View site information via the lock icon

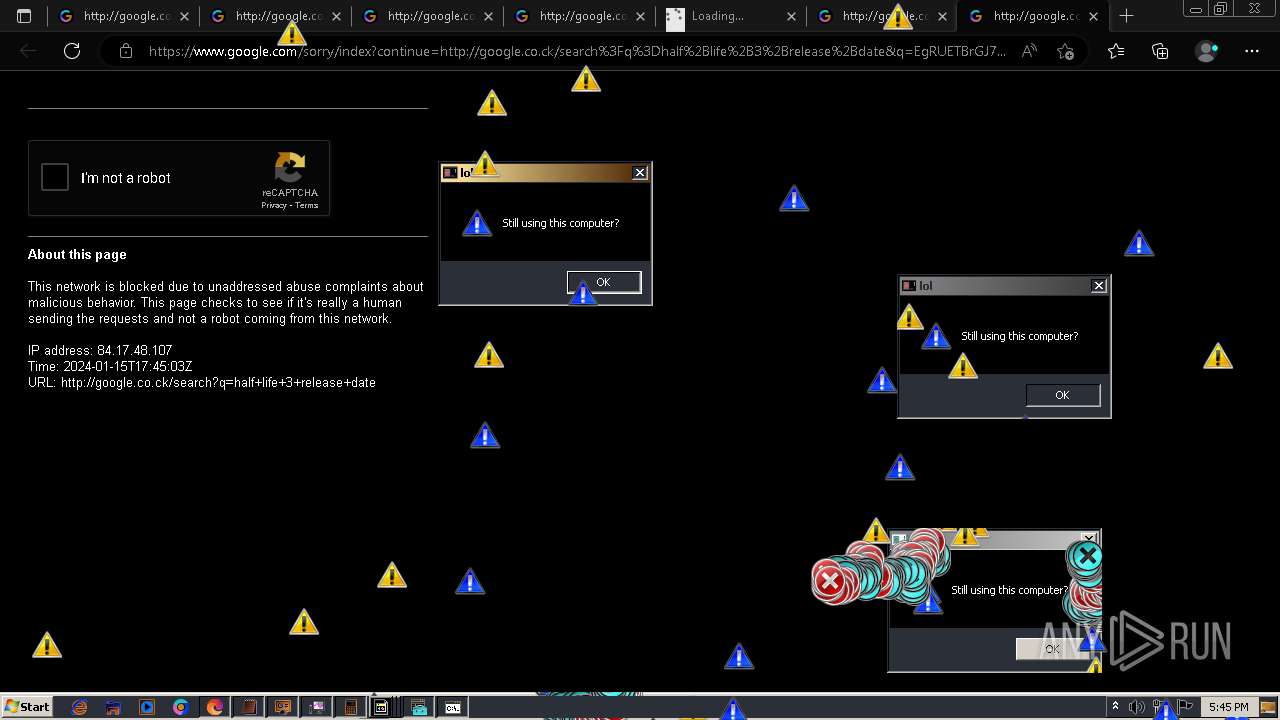[x=126, y=51]
